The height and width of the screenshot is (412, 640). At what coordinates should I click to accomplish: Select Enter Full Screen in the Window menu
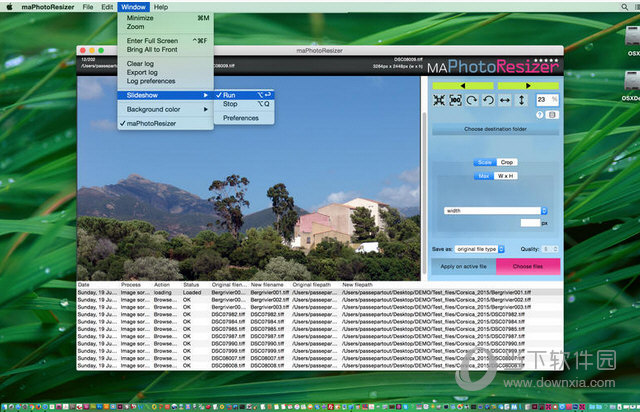(x=165, y=41)
